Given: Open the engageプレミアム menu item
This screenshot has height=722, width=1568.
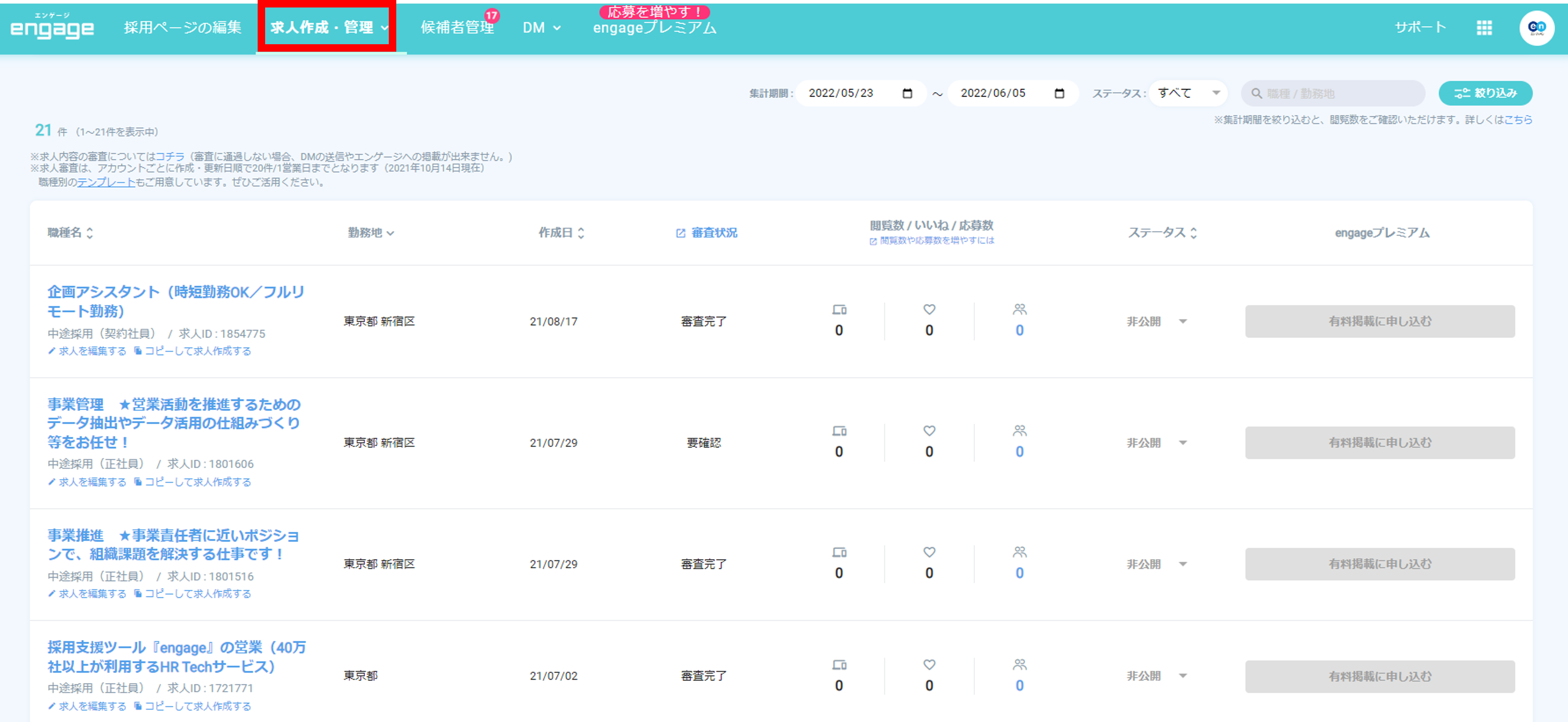Looking at the screenshot, I should (654, 27).
